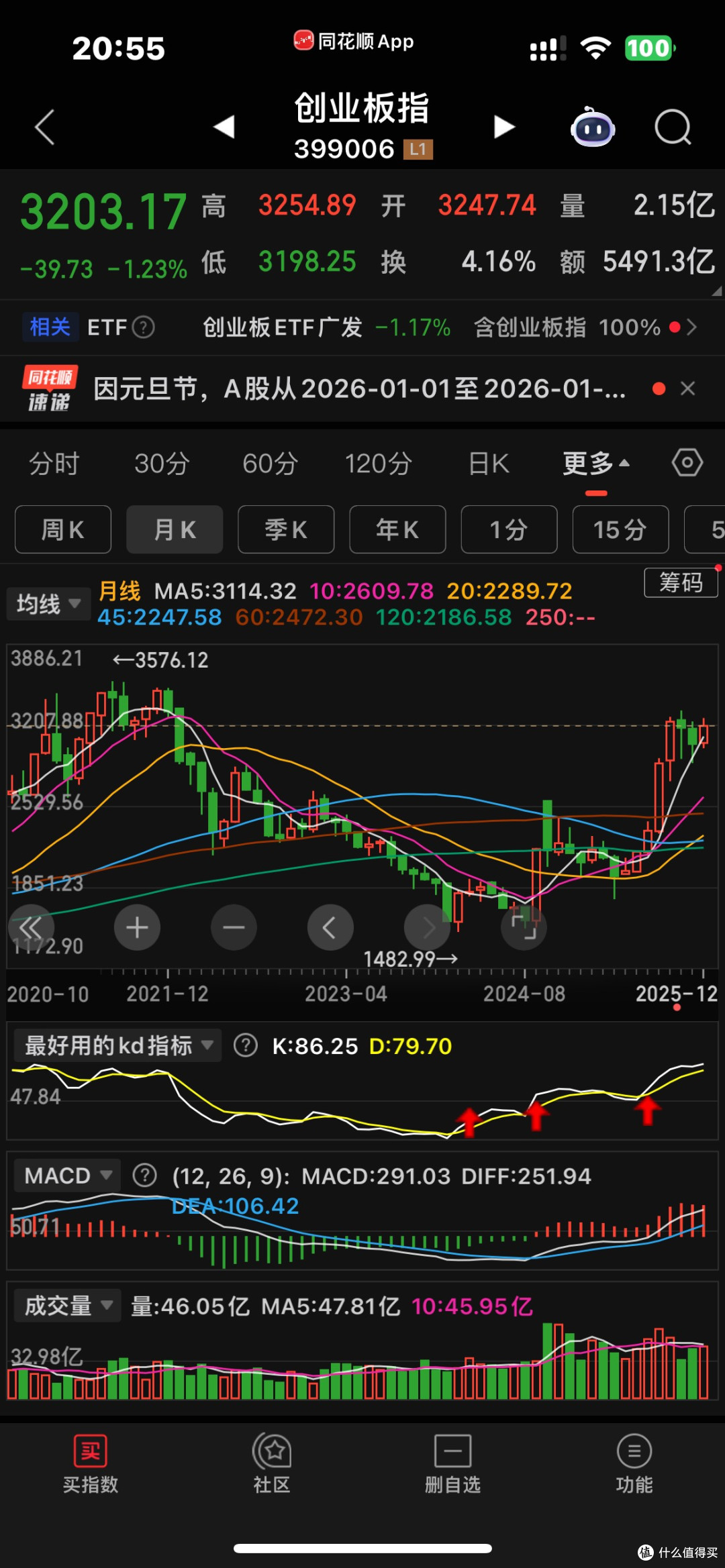Tap the 2025-12 date marker

tap(677, 994)
